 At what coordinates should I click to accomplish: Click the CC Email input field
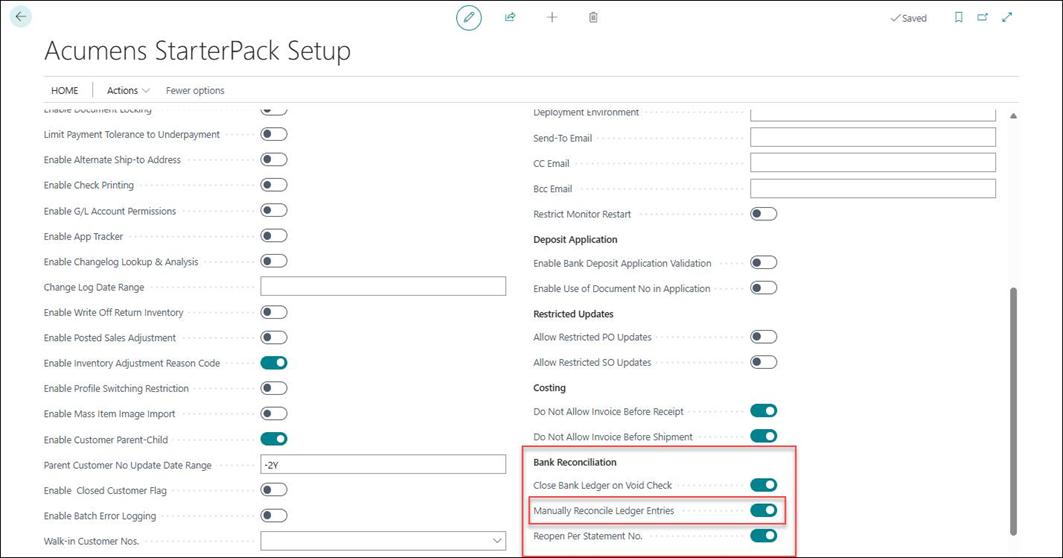coord(873,163)
